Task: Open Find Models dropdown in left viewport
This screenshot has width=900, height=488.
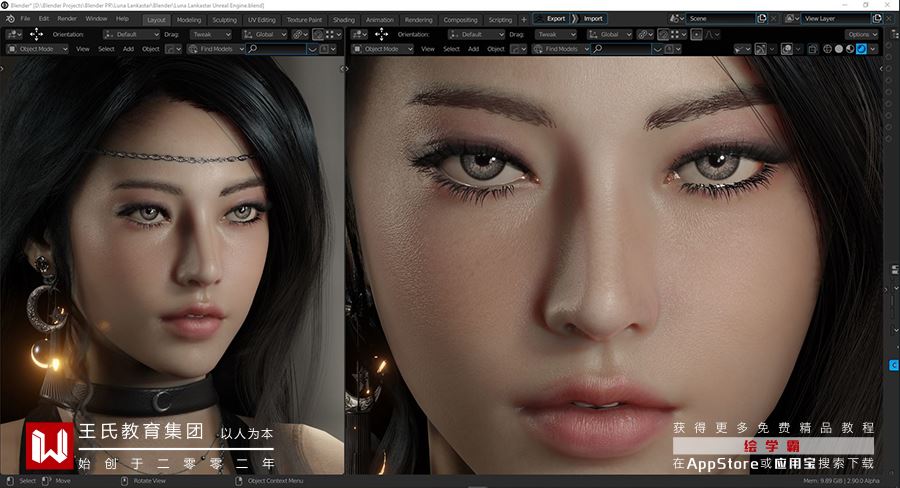Action: point(216,49)
